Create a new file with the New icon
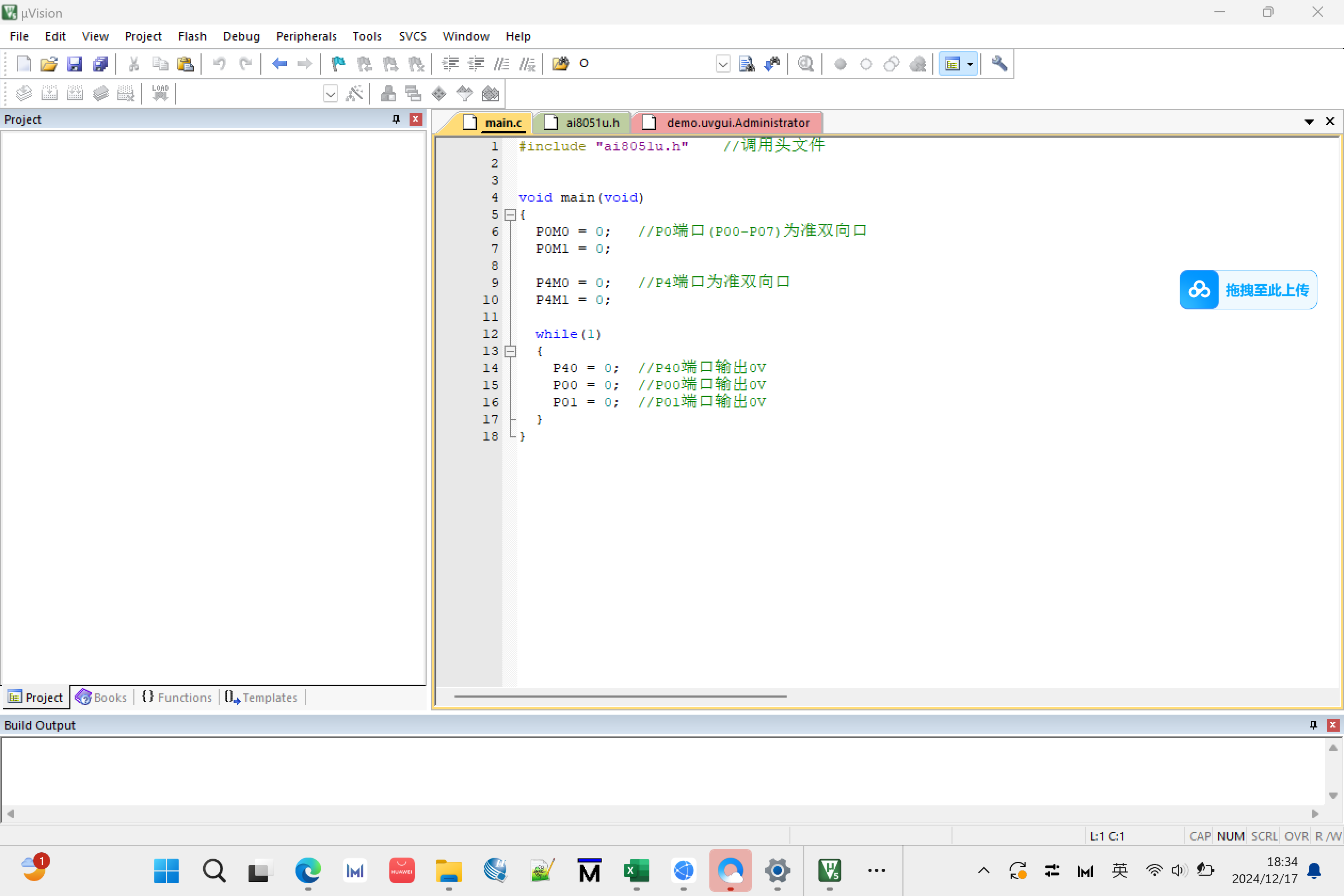This screenshot has width=1344, height=896. (x=23, y=63)
